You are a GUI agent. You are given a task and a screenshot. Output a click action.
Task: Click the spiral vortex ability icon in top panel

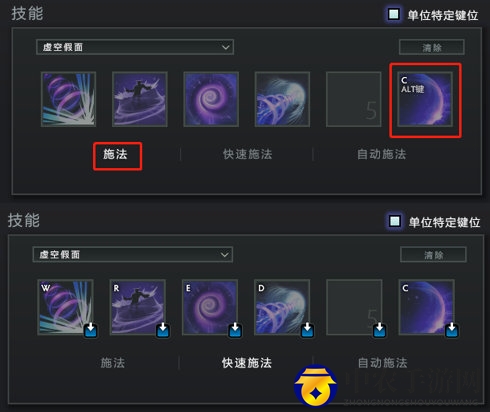point(211,99)
